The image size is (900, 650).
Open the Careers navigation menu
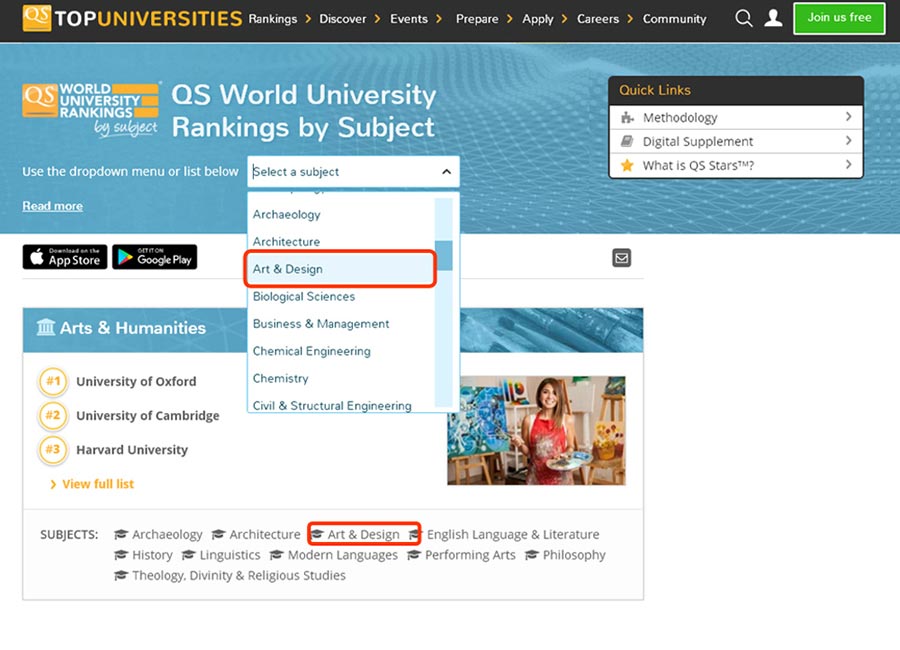598,19
